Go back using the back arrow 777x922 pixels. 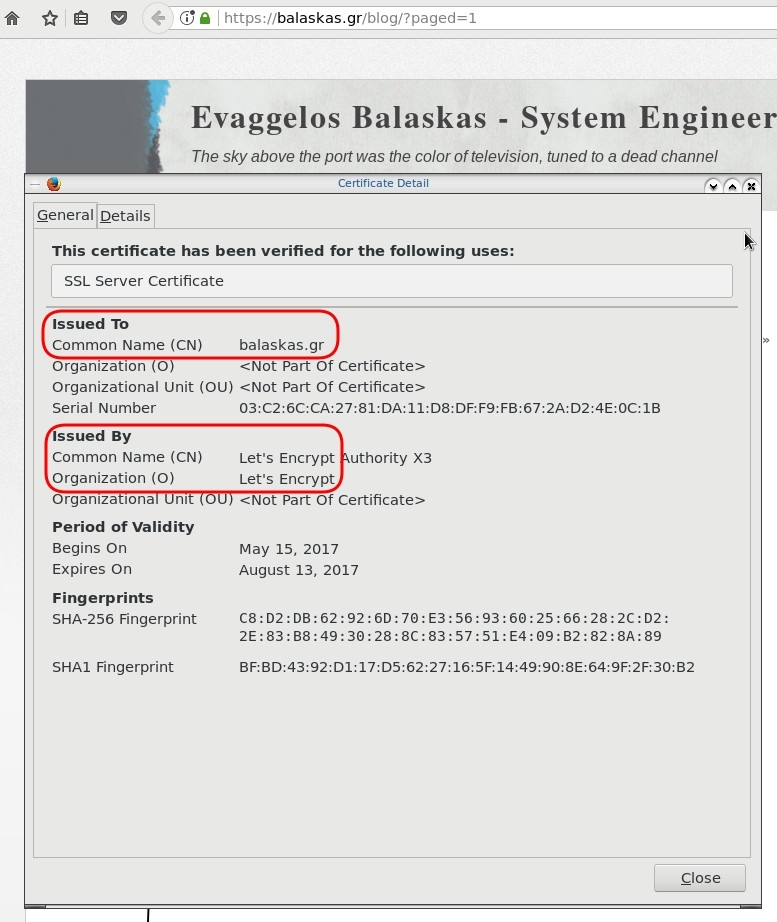click(157, 18)
